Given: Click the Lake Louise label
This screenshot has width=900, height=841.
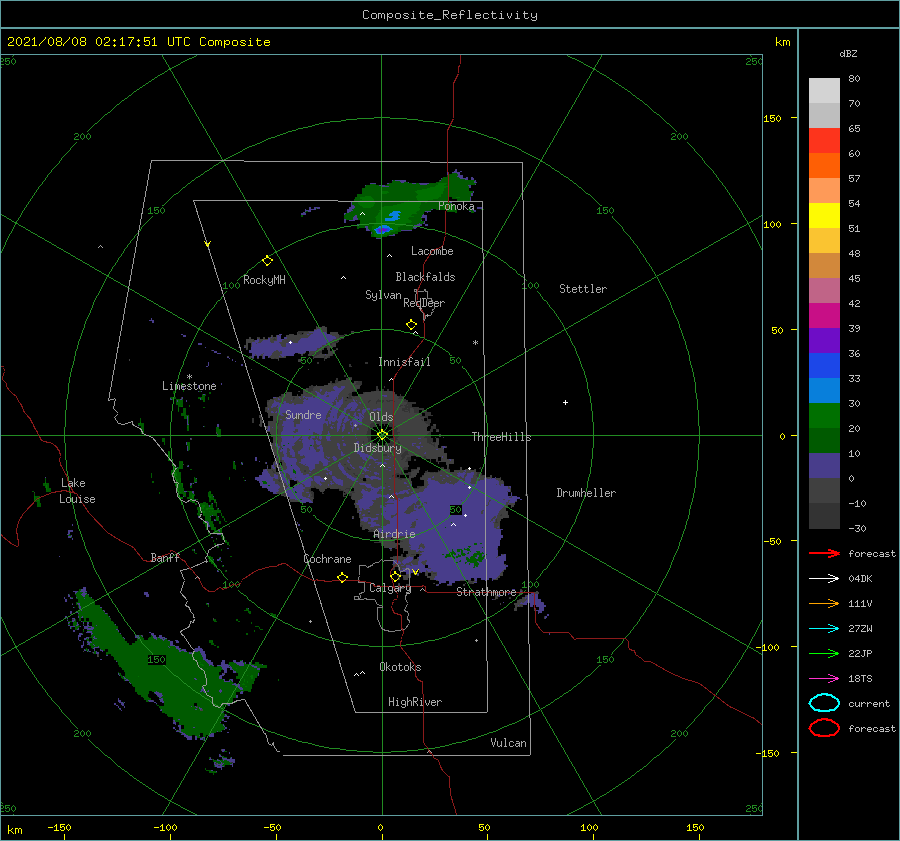Looking at the screenshot, I should [x=77, y=491].
